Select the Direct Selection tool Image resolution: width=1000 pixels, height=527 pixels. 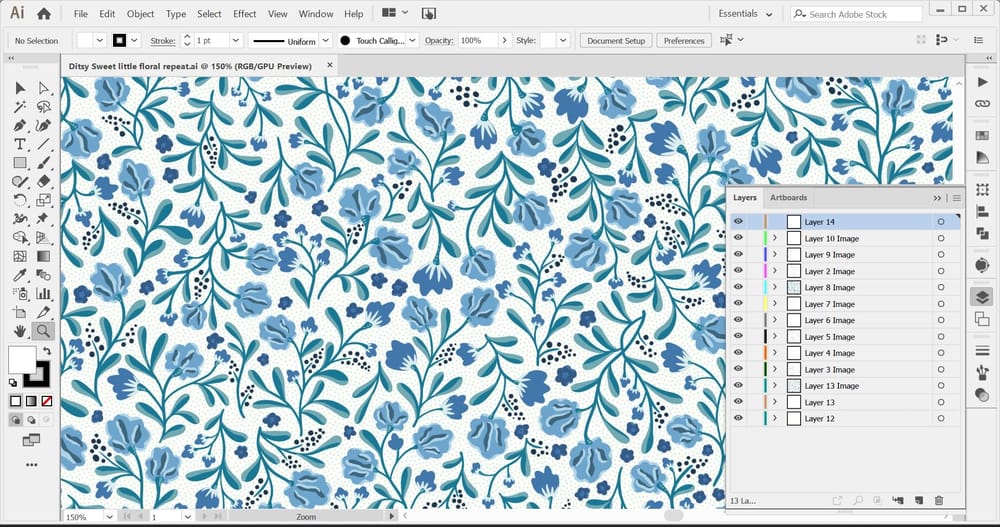point(43,88)
